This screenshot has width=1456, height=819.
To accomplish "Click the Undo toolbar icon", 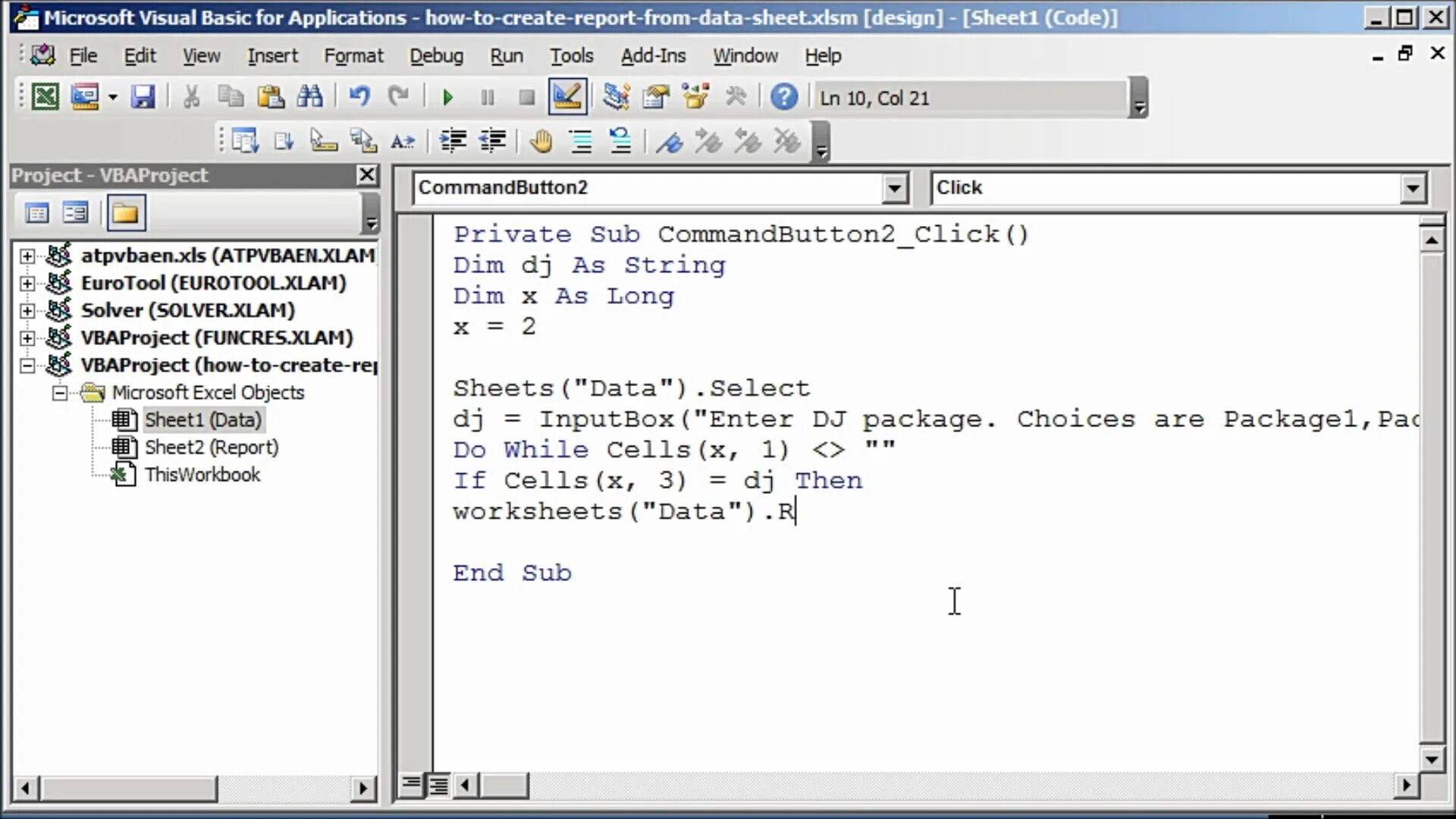I will 359,97.
